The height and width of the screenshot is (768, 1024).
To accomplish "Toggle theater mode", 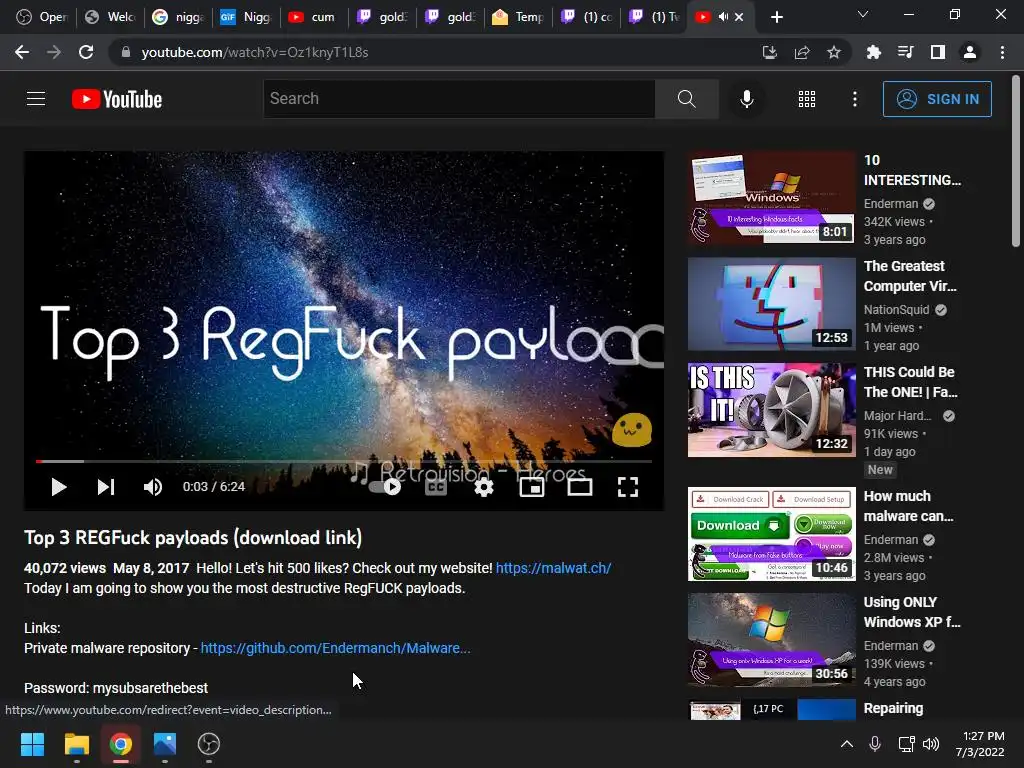I will pyautogui.click(x=580, y=487).
